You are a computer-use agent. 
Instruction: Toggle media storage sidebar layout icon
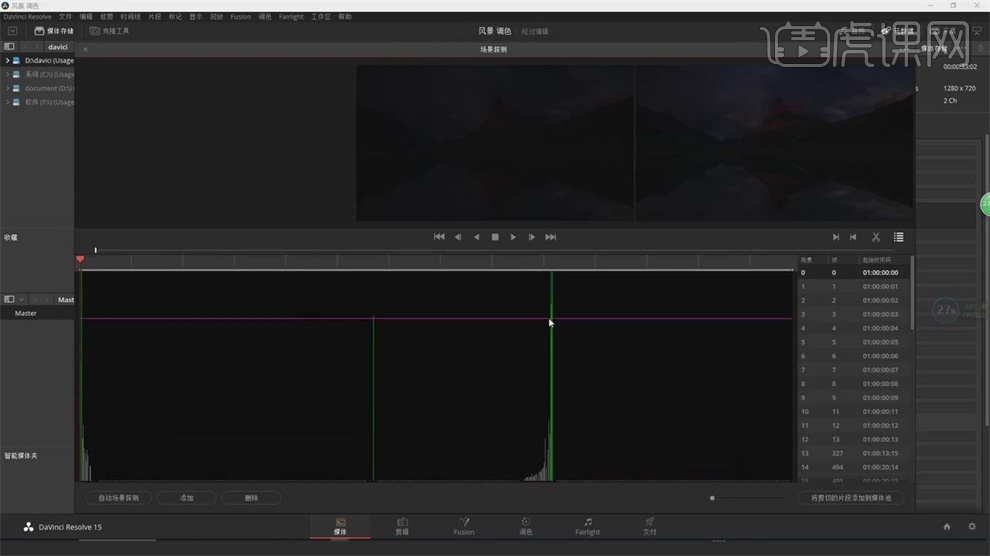(9, 47)
